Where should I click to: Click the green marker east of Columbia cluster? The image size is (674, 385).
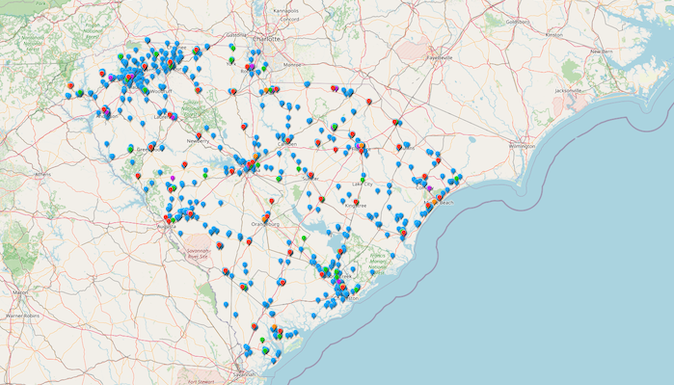point(258,165)
